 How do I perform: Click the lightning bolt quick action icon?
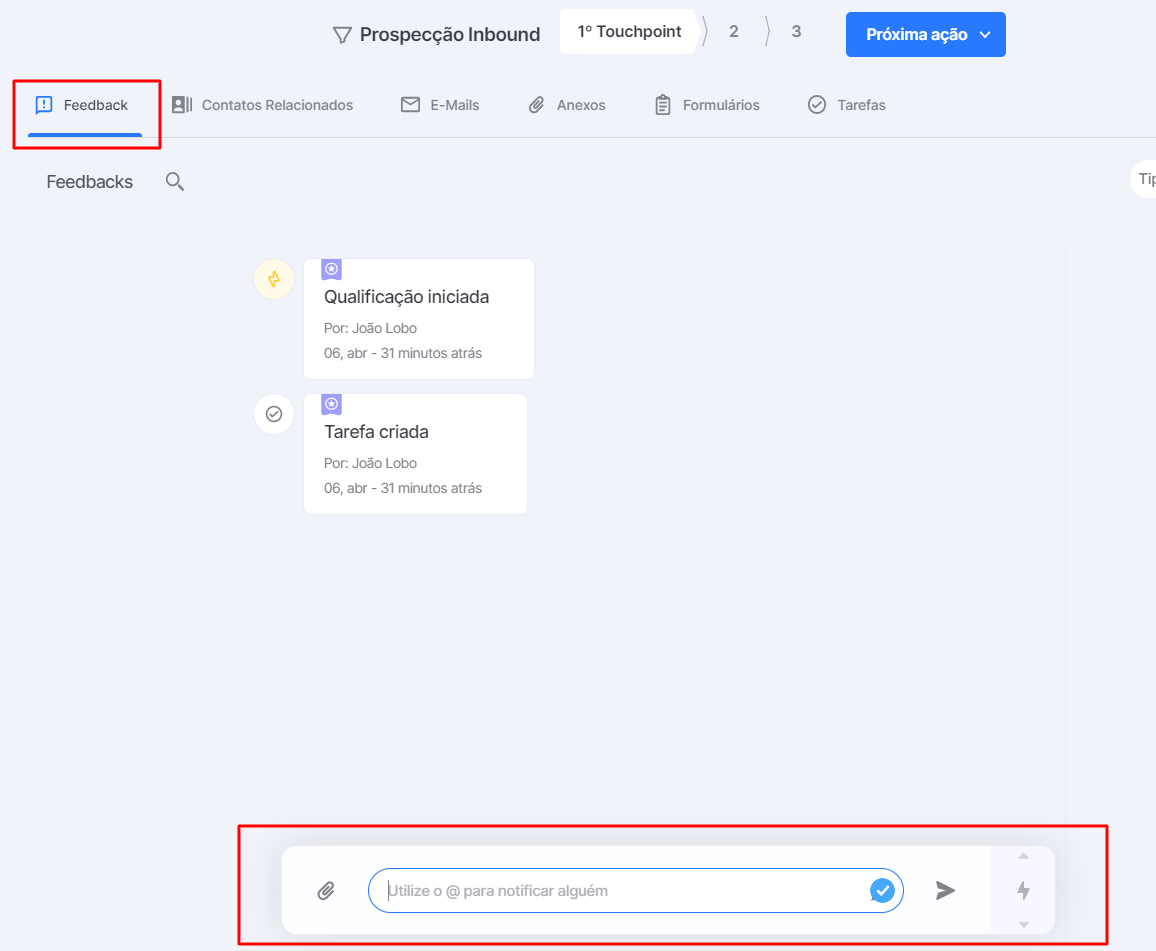pyautogui.click(x=1023, y=891)
